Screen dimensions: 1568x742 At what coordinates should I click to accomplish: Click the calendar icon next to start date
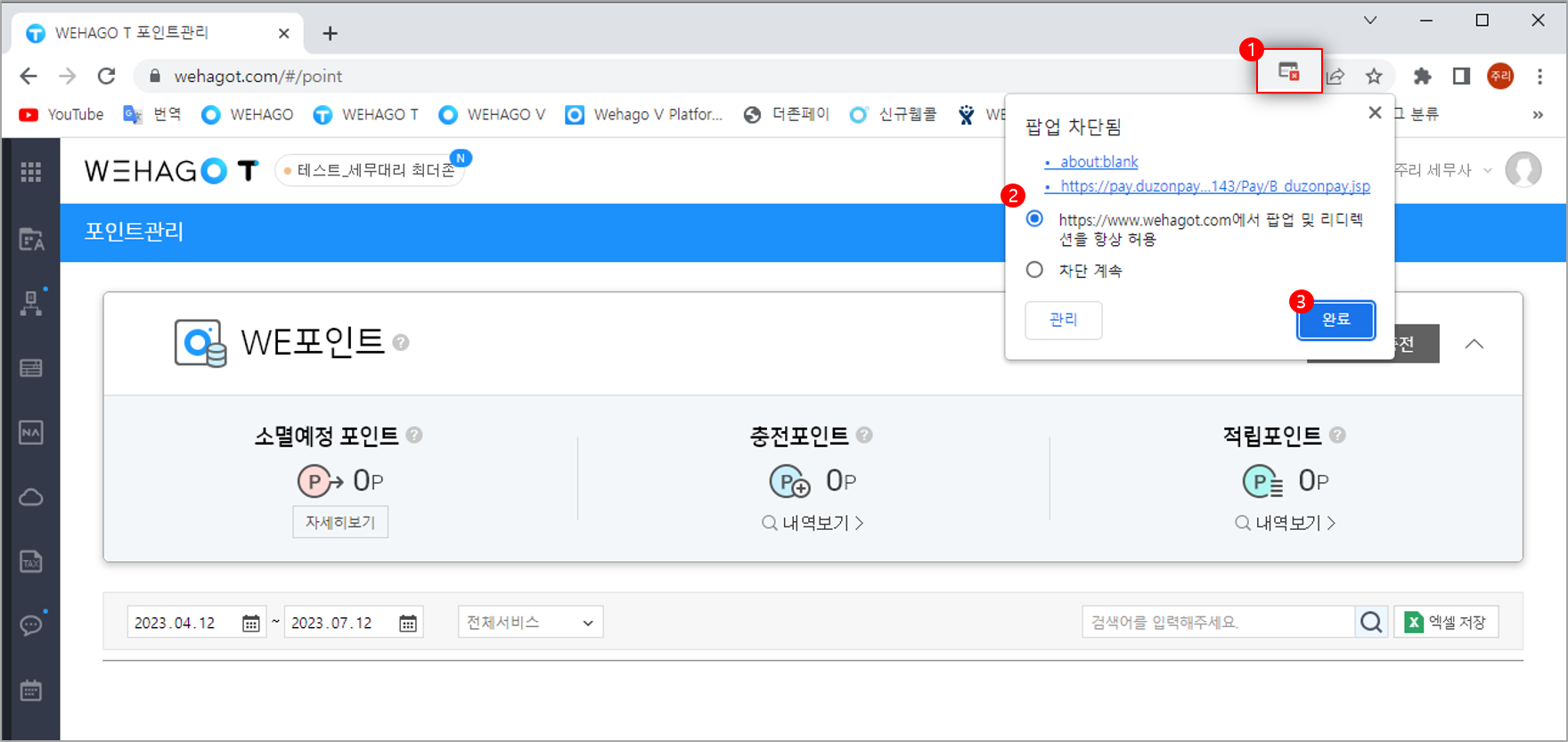click(x=251, y=623)
